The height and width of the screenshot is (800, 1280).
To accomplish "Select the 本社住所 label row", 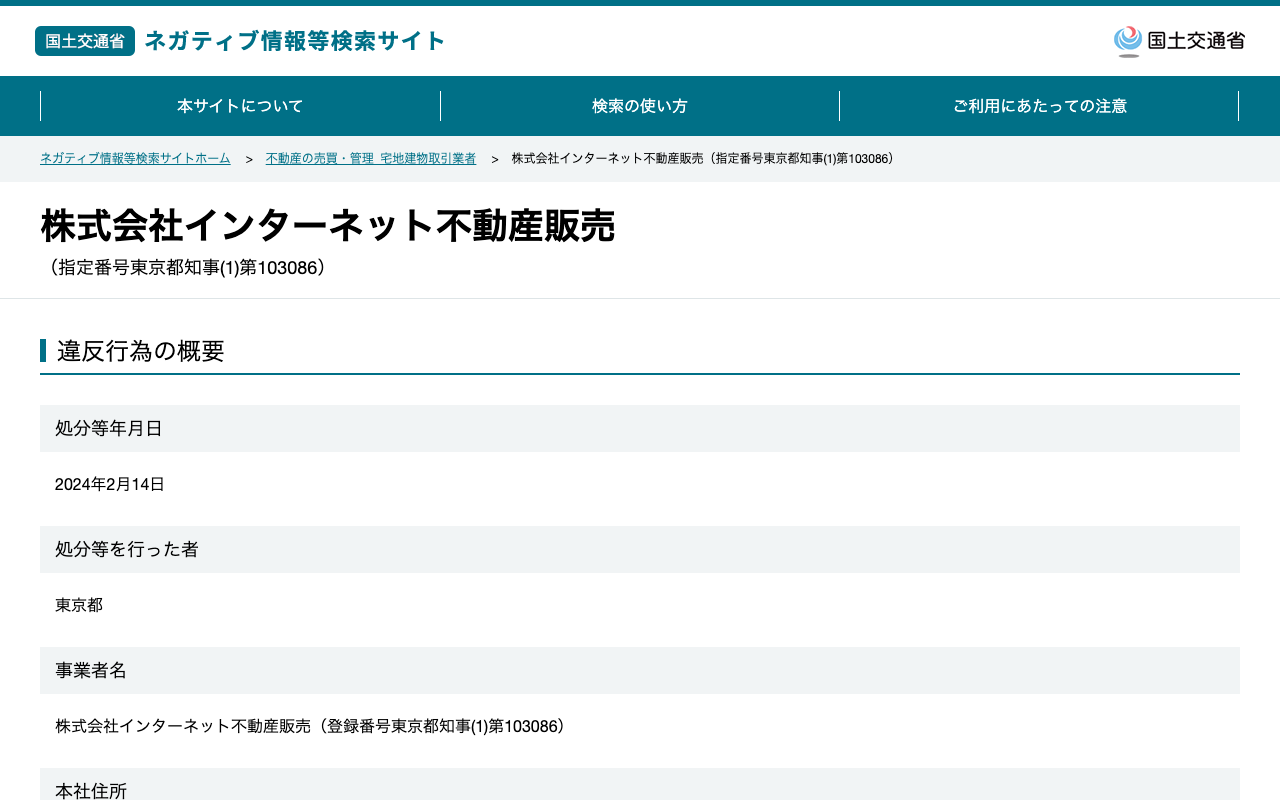I will (640, 784).
